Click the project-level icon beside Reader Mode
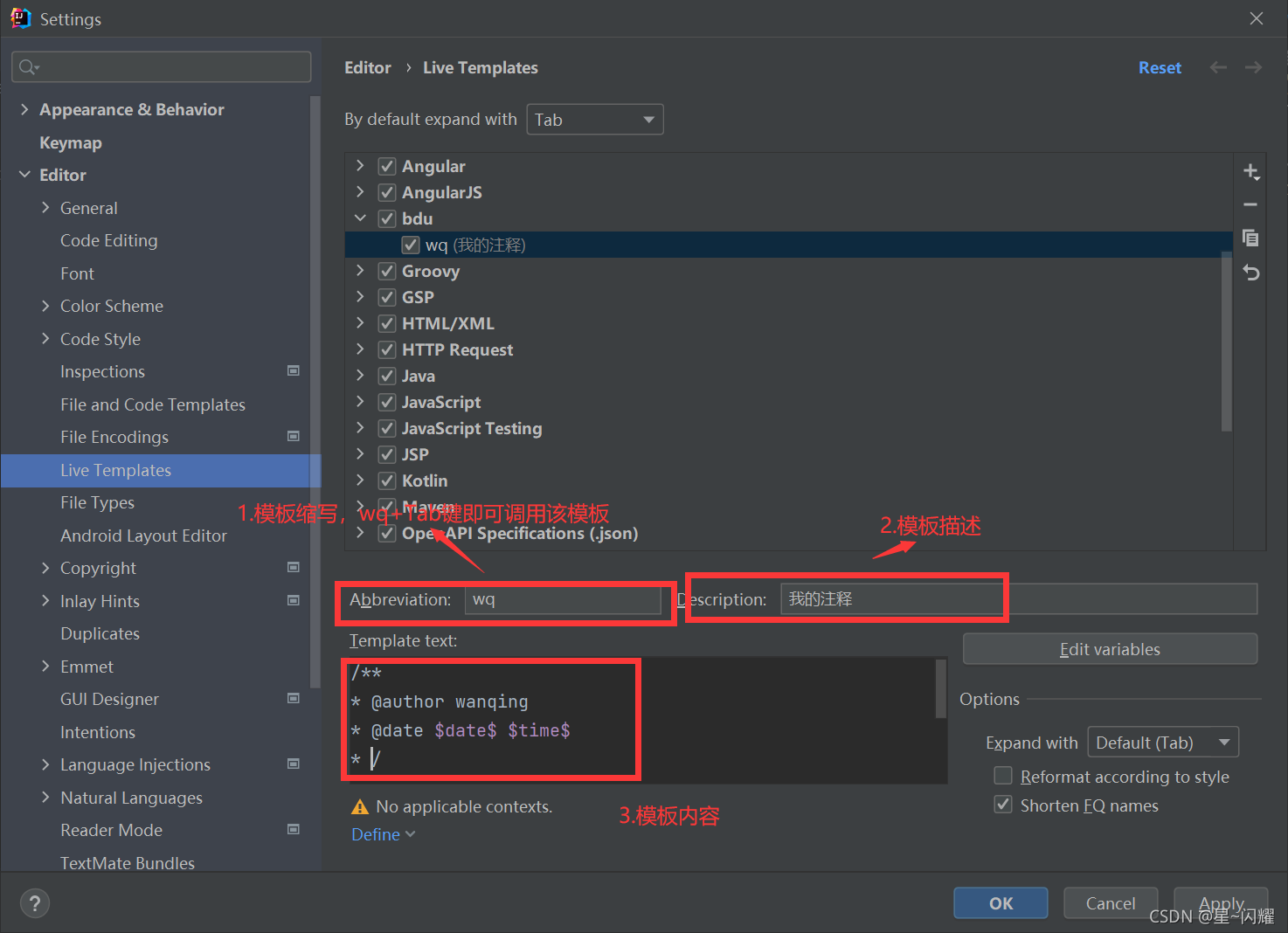 tap(294, 829)
